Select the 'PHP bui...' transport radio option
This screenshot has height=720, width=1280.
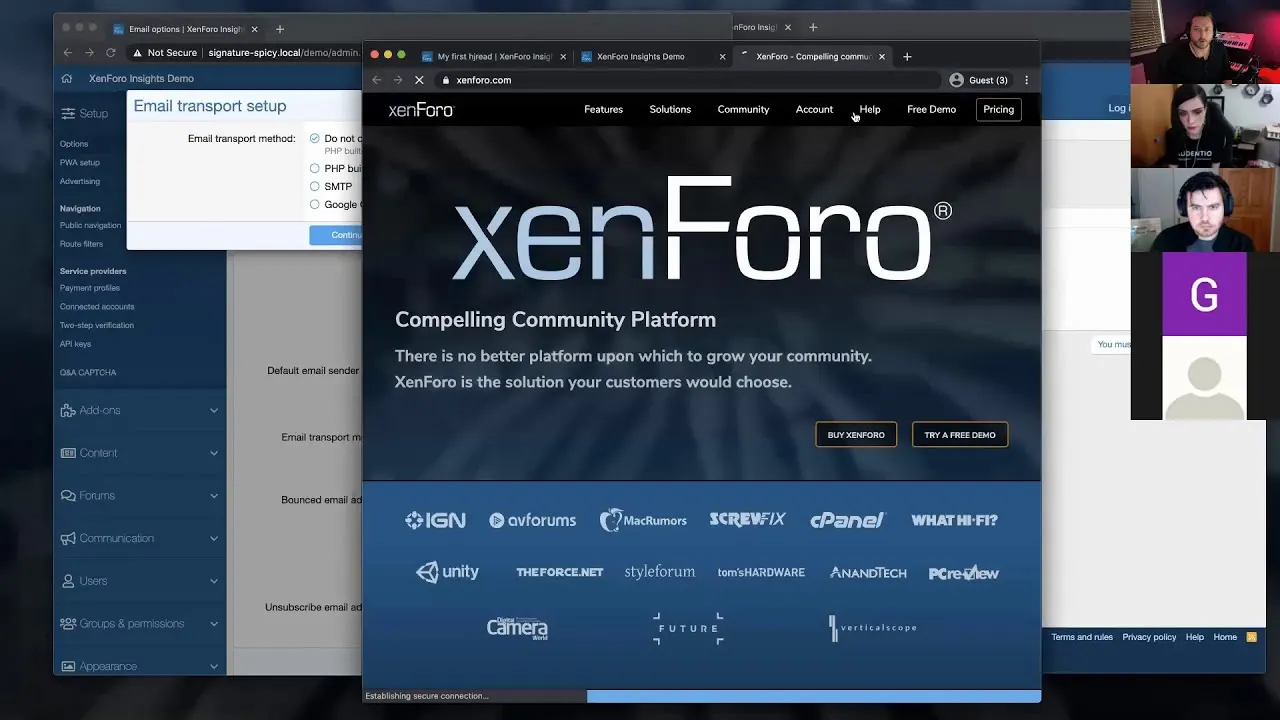click(315, 169)
